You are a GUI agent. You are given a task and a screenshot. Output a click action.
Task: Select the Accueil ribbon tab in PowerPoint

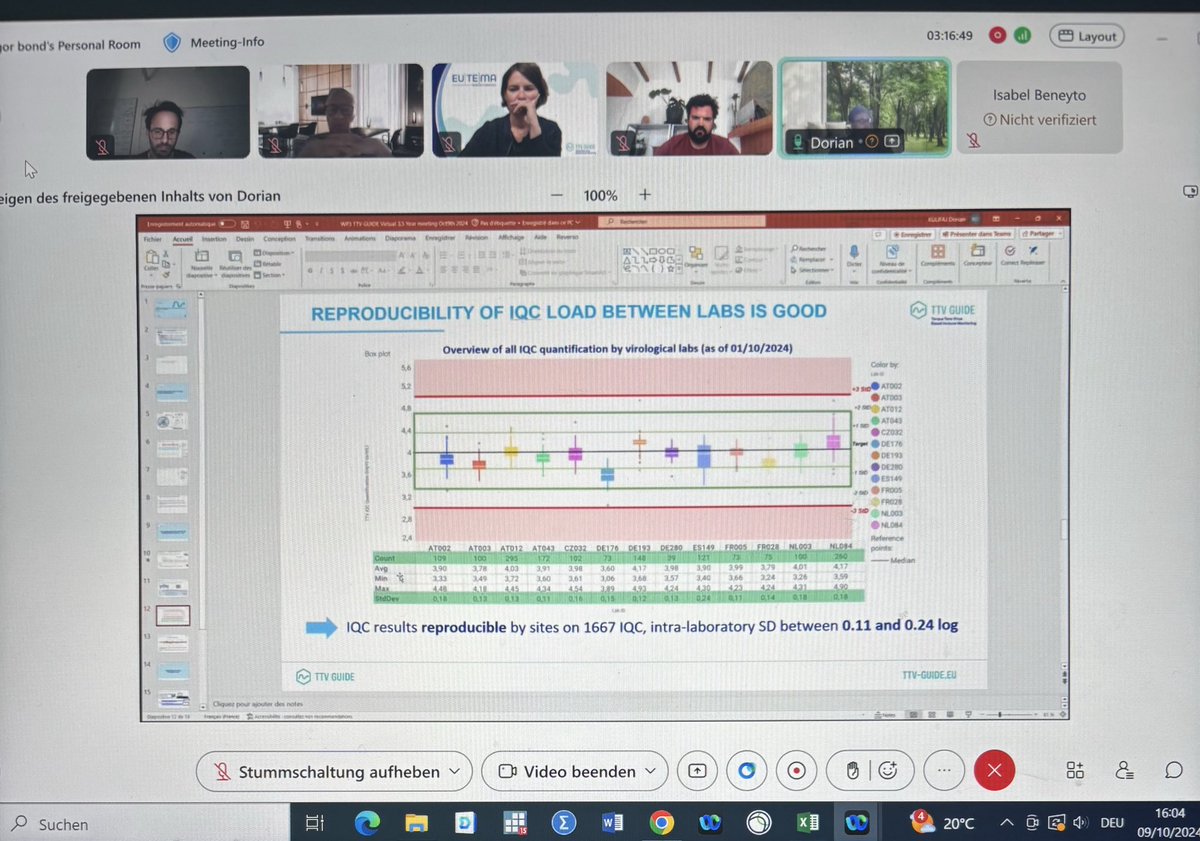click(x=182, y=238)
